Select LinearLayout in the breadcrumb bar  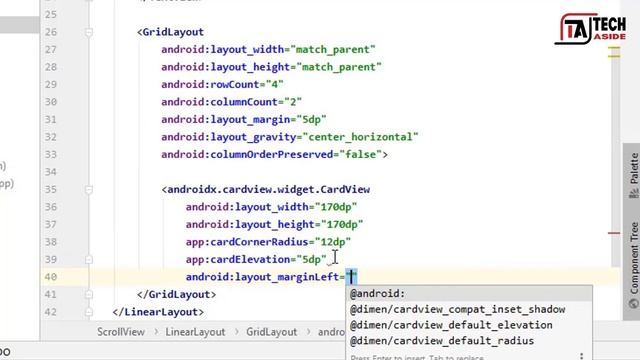click(x=195, y=332)
